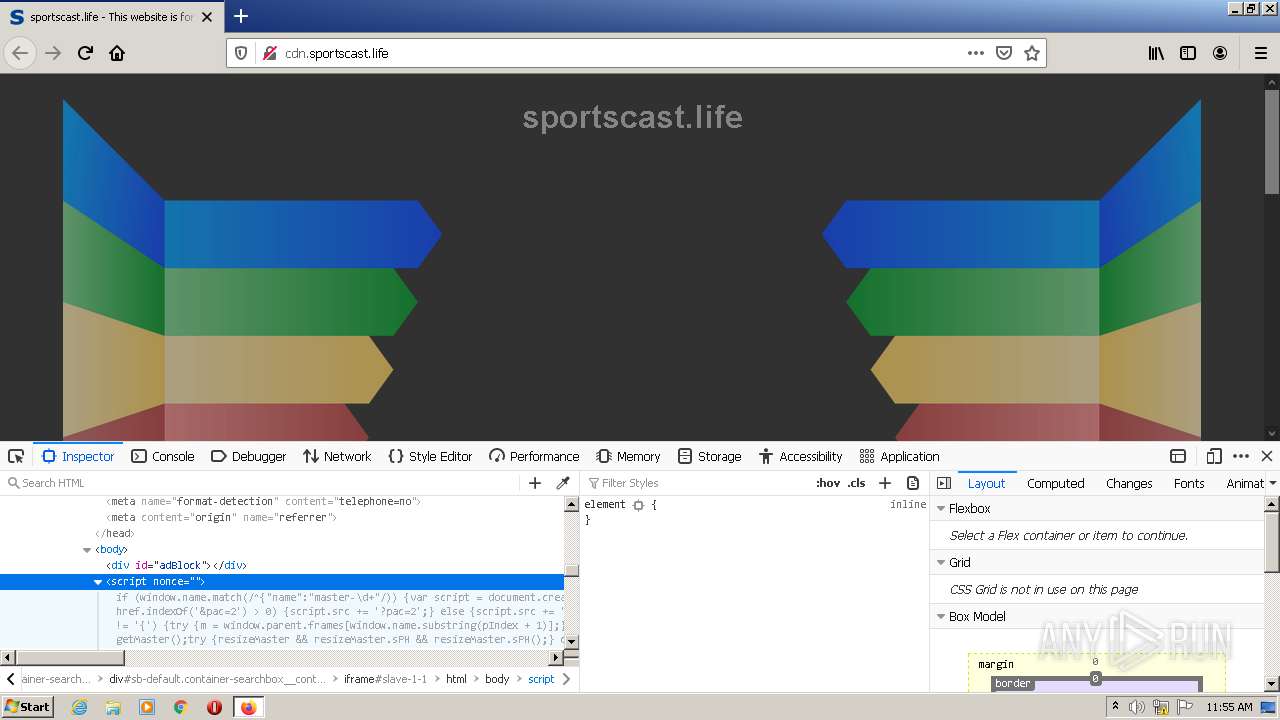
Task: Toggle the sidebar view
Action: [1188, 53]
